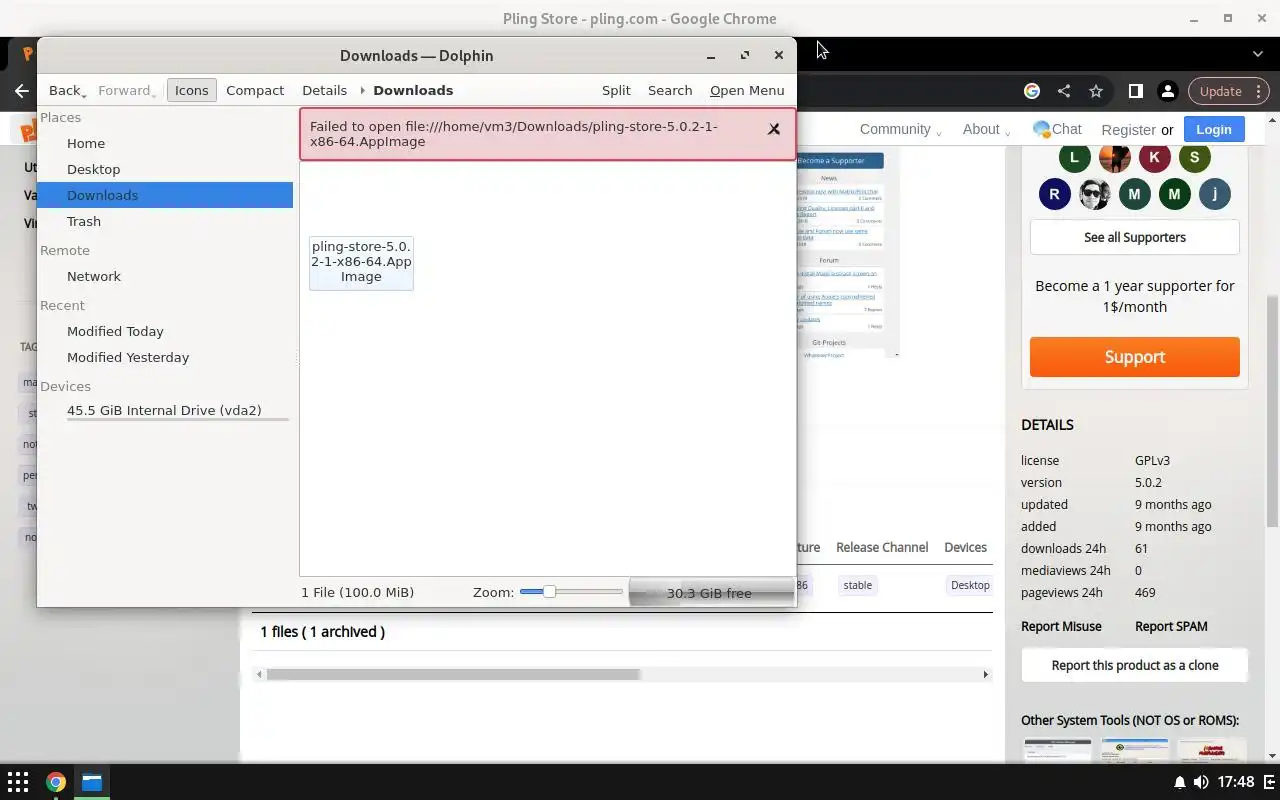Click Report SPAM link
The image size is (1280, 800).
click(x=1171, y=626)
